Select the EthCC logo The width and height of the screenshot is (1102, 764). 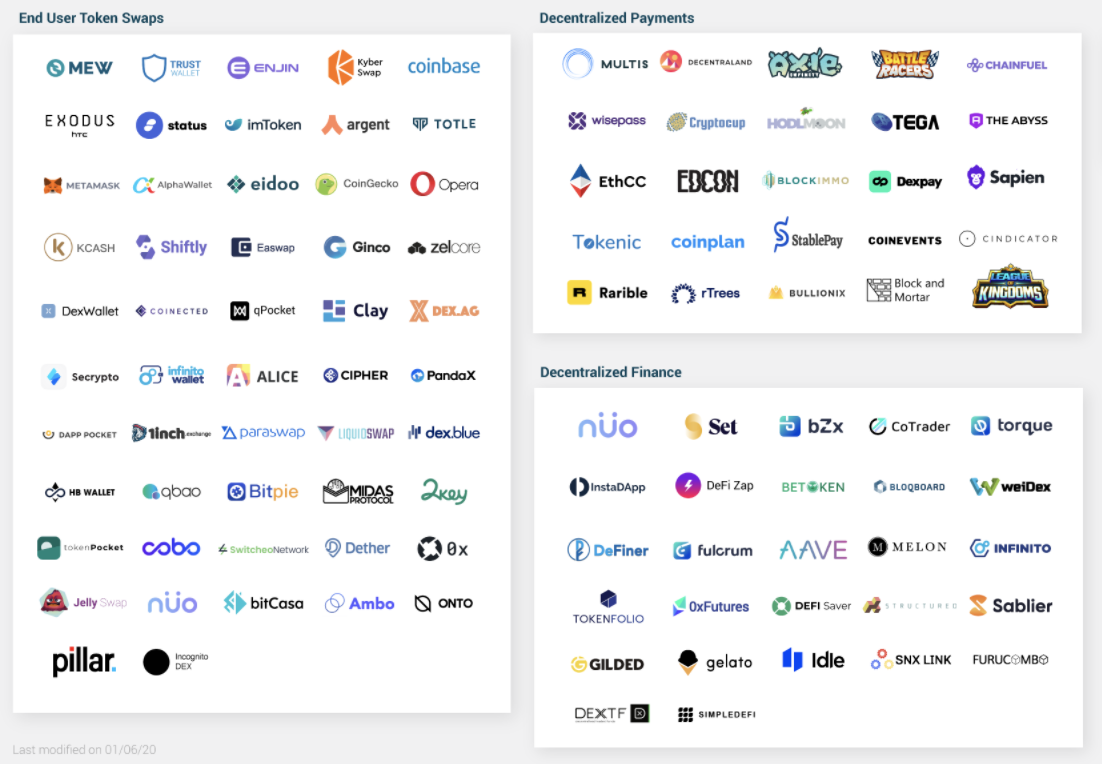(607, 181)
